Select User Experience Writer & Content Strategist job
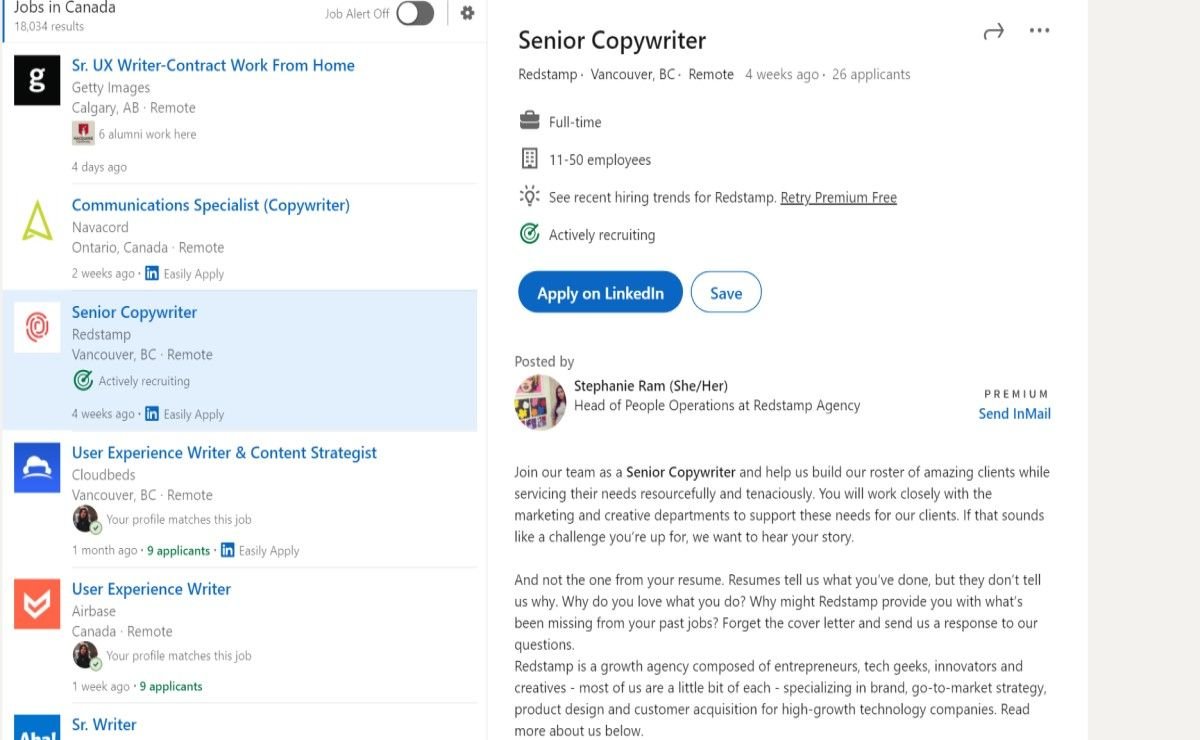Screen dimensions: 1200x740 [x=224, y=452]
